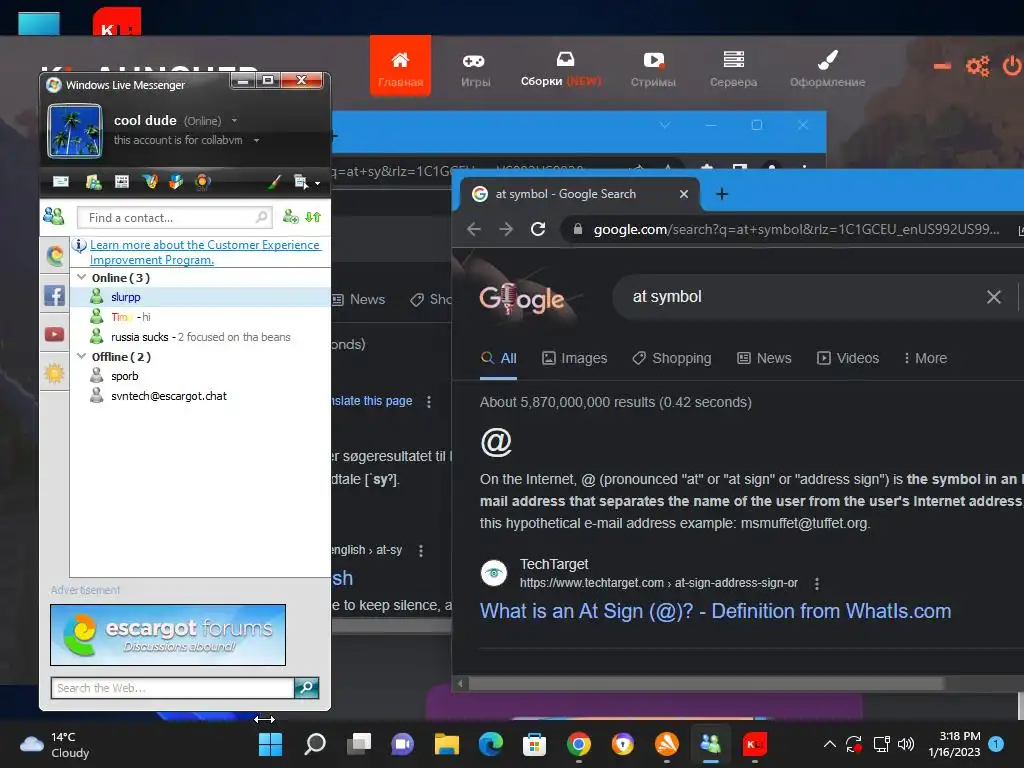Click the launcher settings gears icon
The height and width of the screenshot is (768, 1024).
coord(978,66)
